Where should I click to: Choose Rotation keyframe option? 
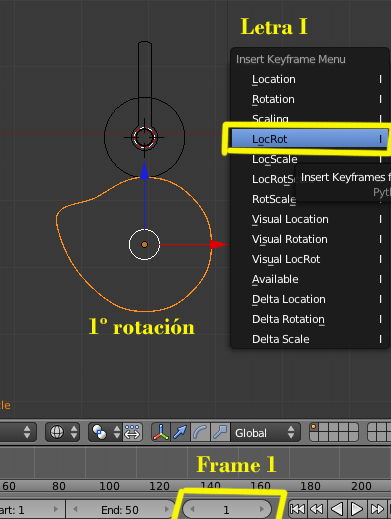click(310, 99)
